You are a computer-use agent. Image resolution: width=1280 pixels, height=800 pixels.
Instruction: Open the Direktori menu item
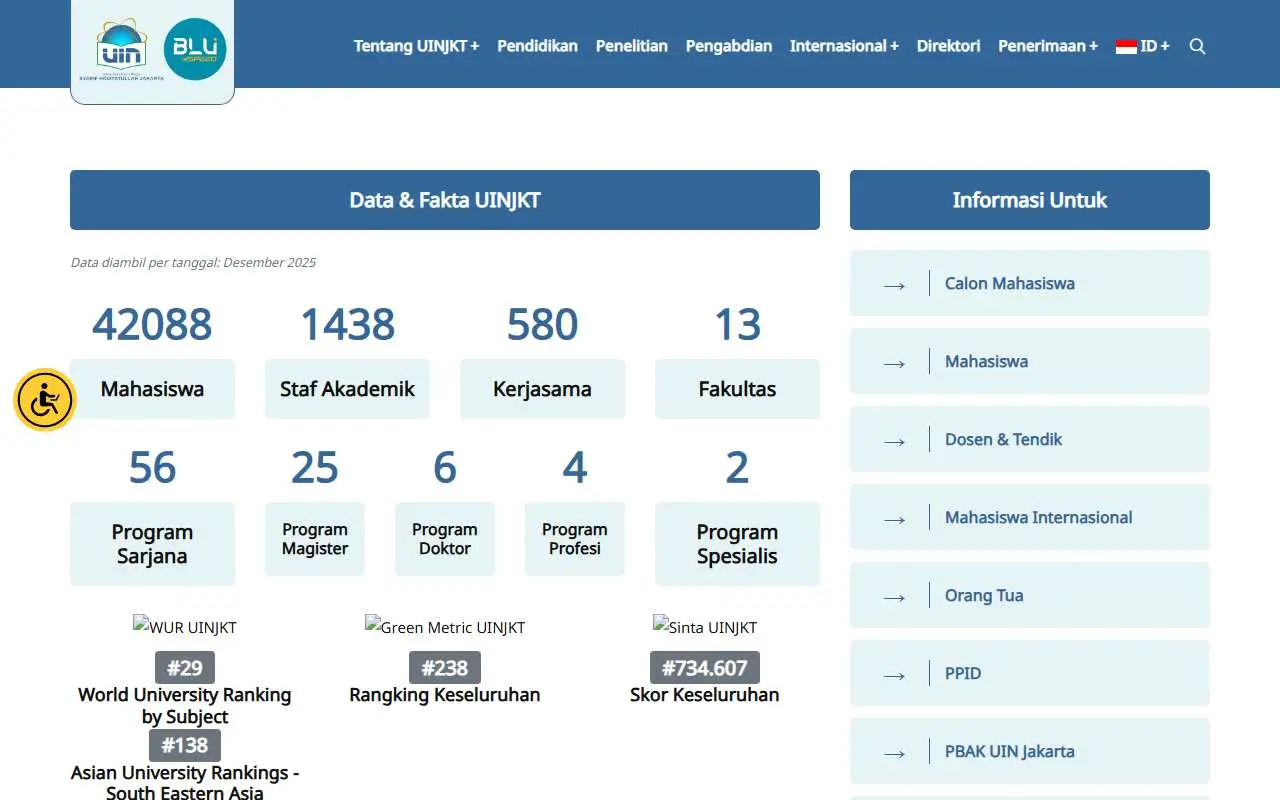pyautogui.click(x=948, y=46)
